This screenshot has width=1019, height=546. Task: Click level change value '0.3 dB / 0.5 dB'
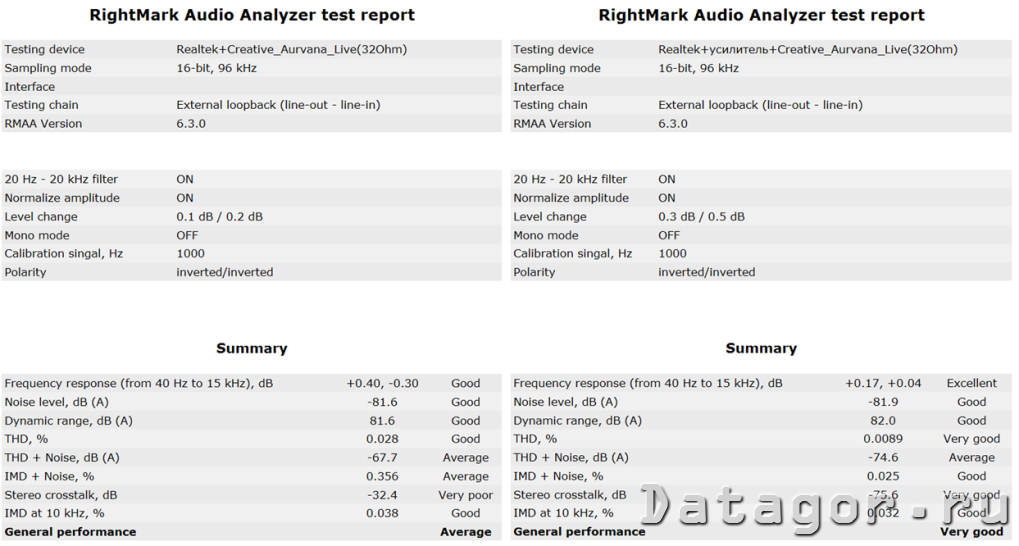click(701, 216)
